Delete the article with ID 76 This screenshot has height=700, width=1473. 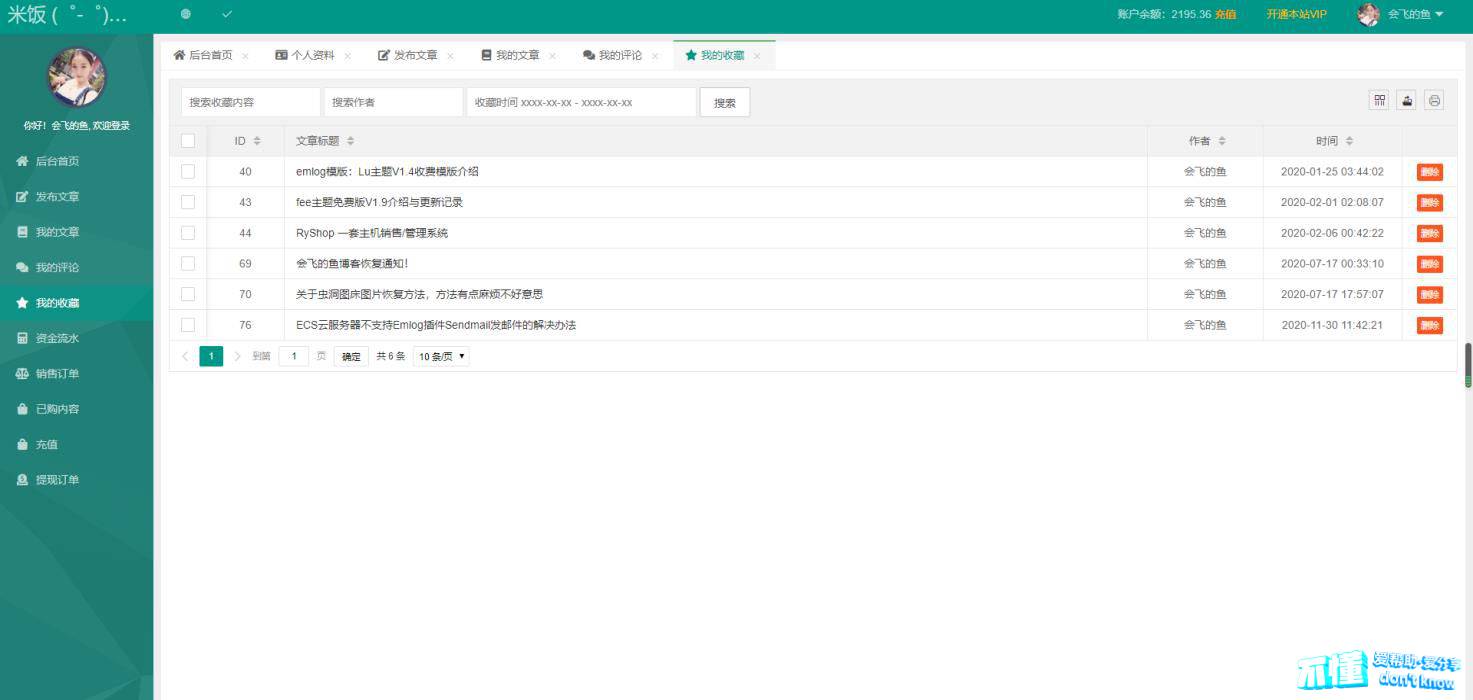pyautogui.click(x=1429, y=325)
